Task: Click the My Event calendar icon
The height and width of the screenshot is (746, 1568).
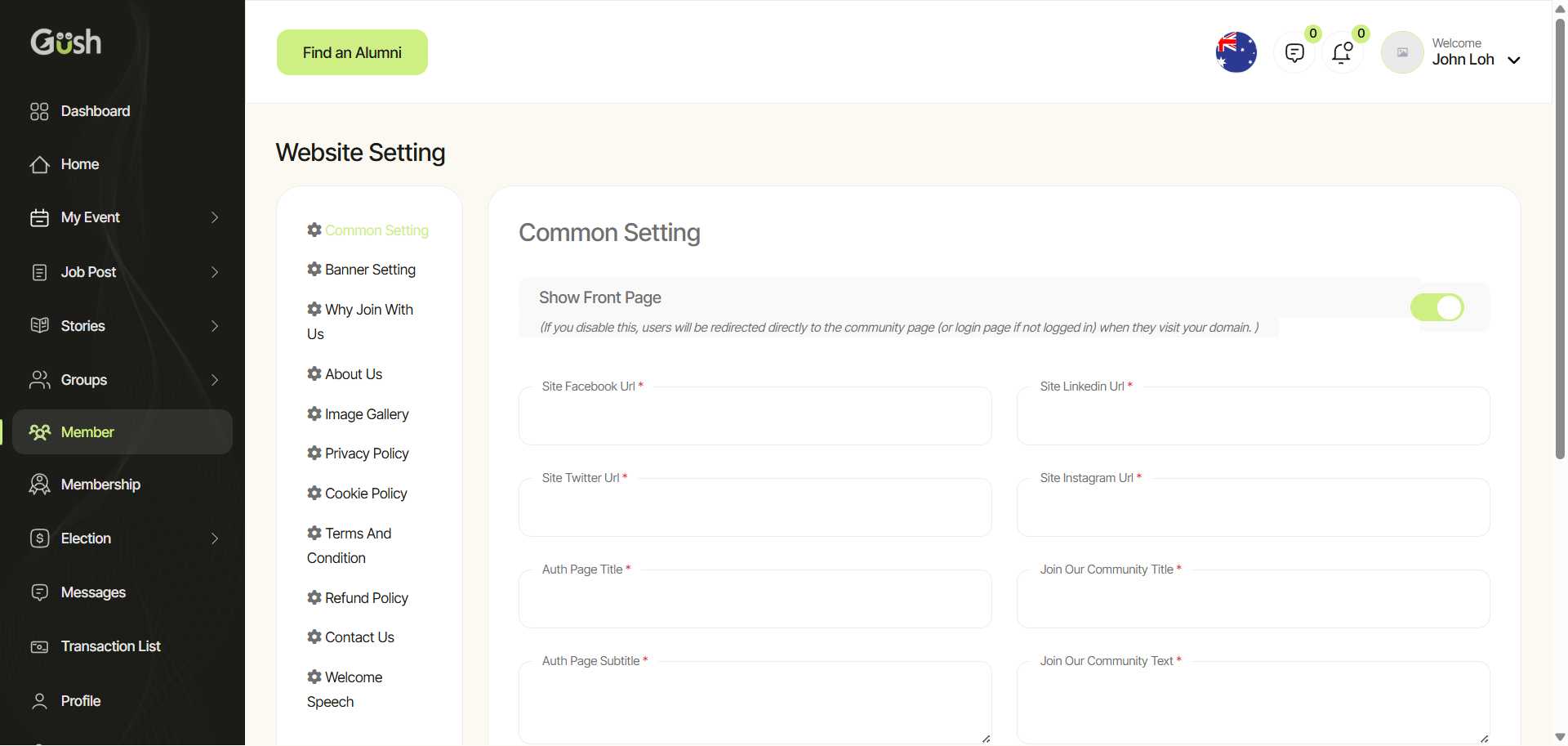Action: tap(39, 217)
